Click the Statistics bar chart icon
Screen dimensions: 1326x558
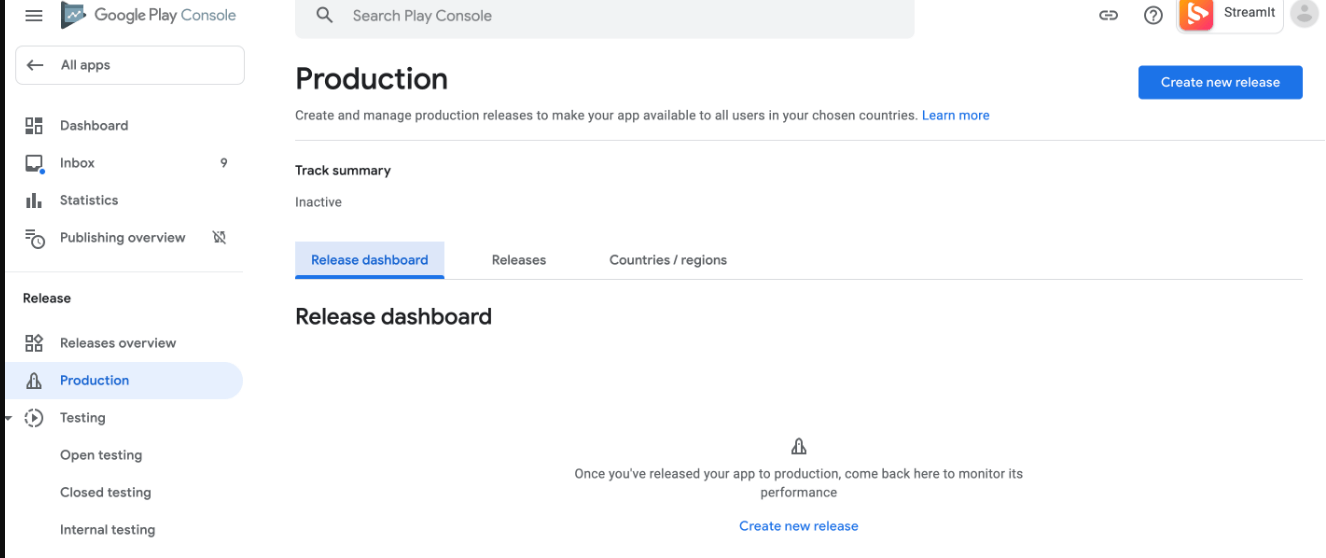[x=34, y=200]
